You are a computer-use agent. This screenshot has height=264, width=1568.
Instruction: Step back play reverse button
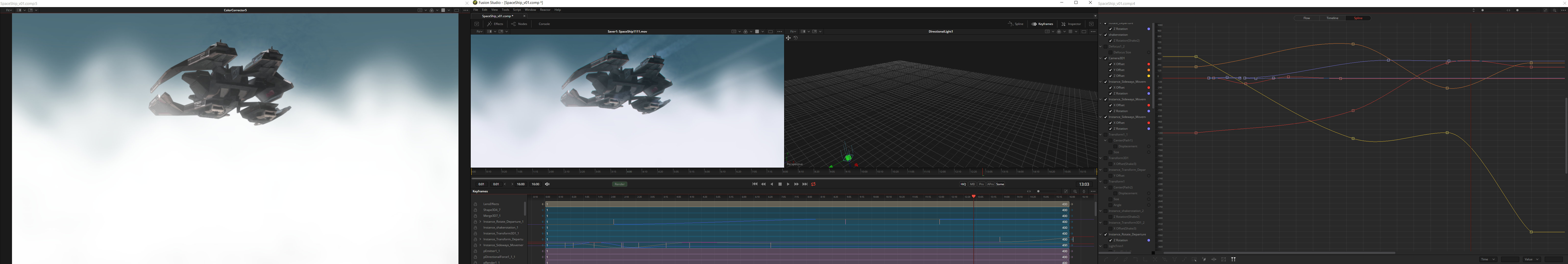coord(772,184)
